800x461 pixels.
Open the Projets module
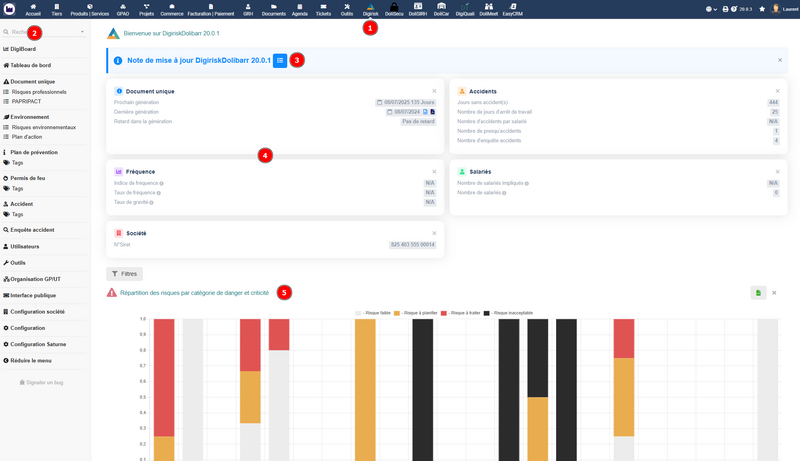tap(146, 9)
